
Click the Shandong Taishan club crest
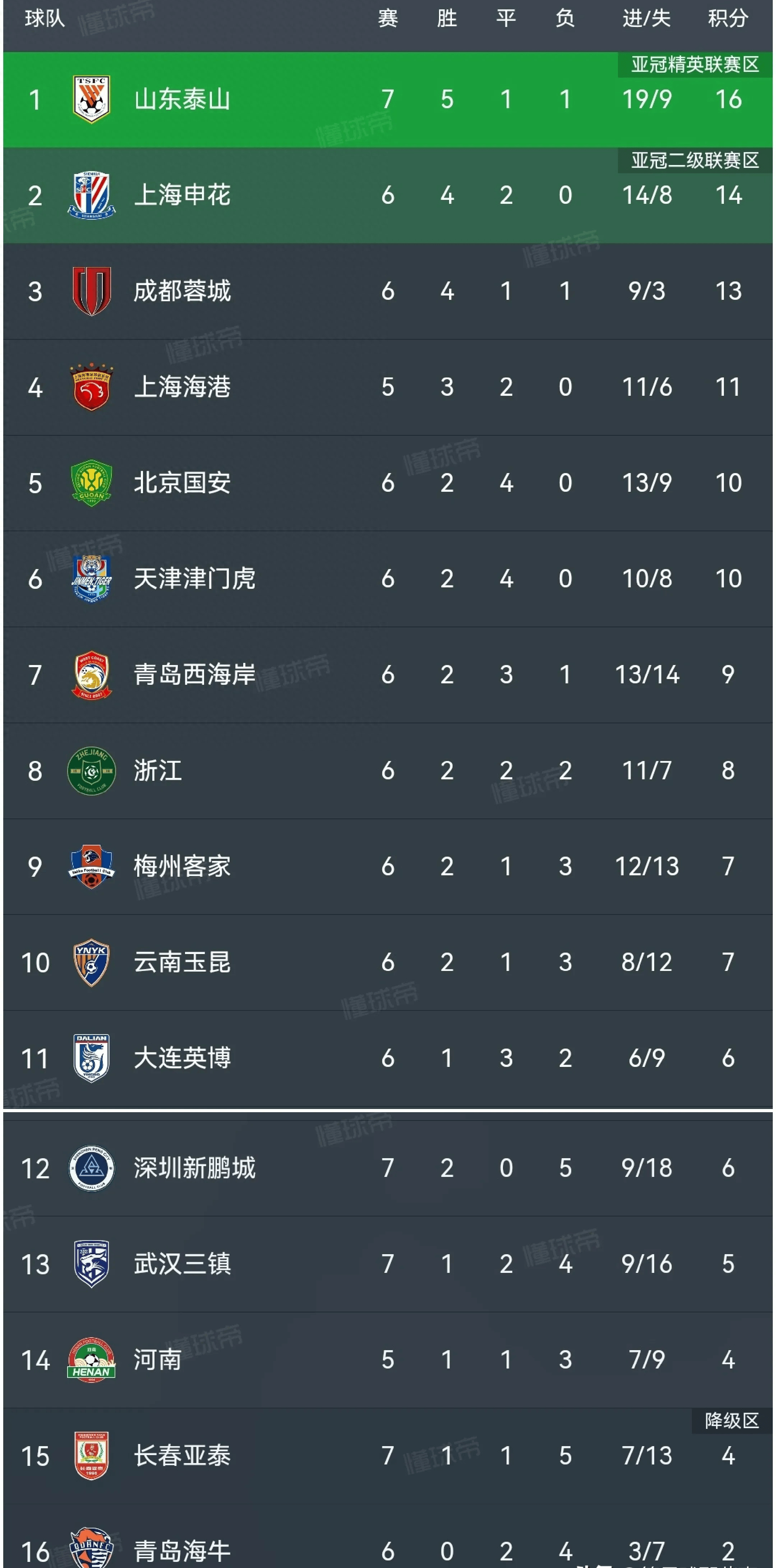coord(91,98)
